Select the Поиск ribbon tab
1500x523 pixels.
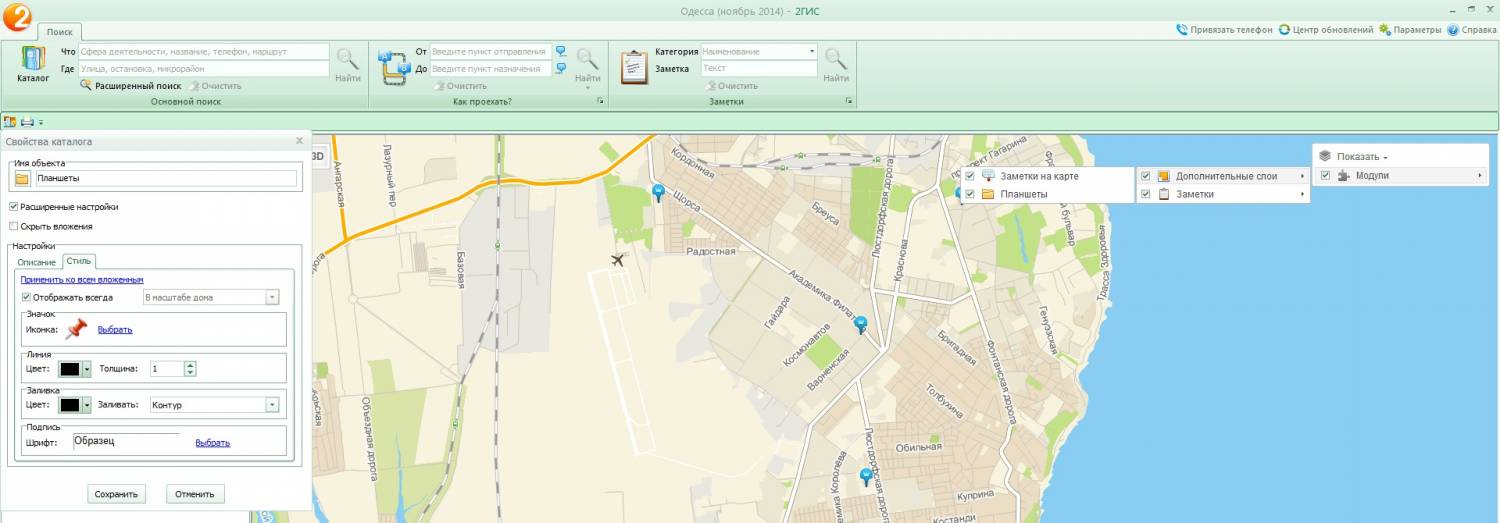click(61, 33)
